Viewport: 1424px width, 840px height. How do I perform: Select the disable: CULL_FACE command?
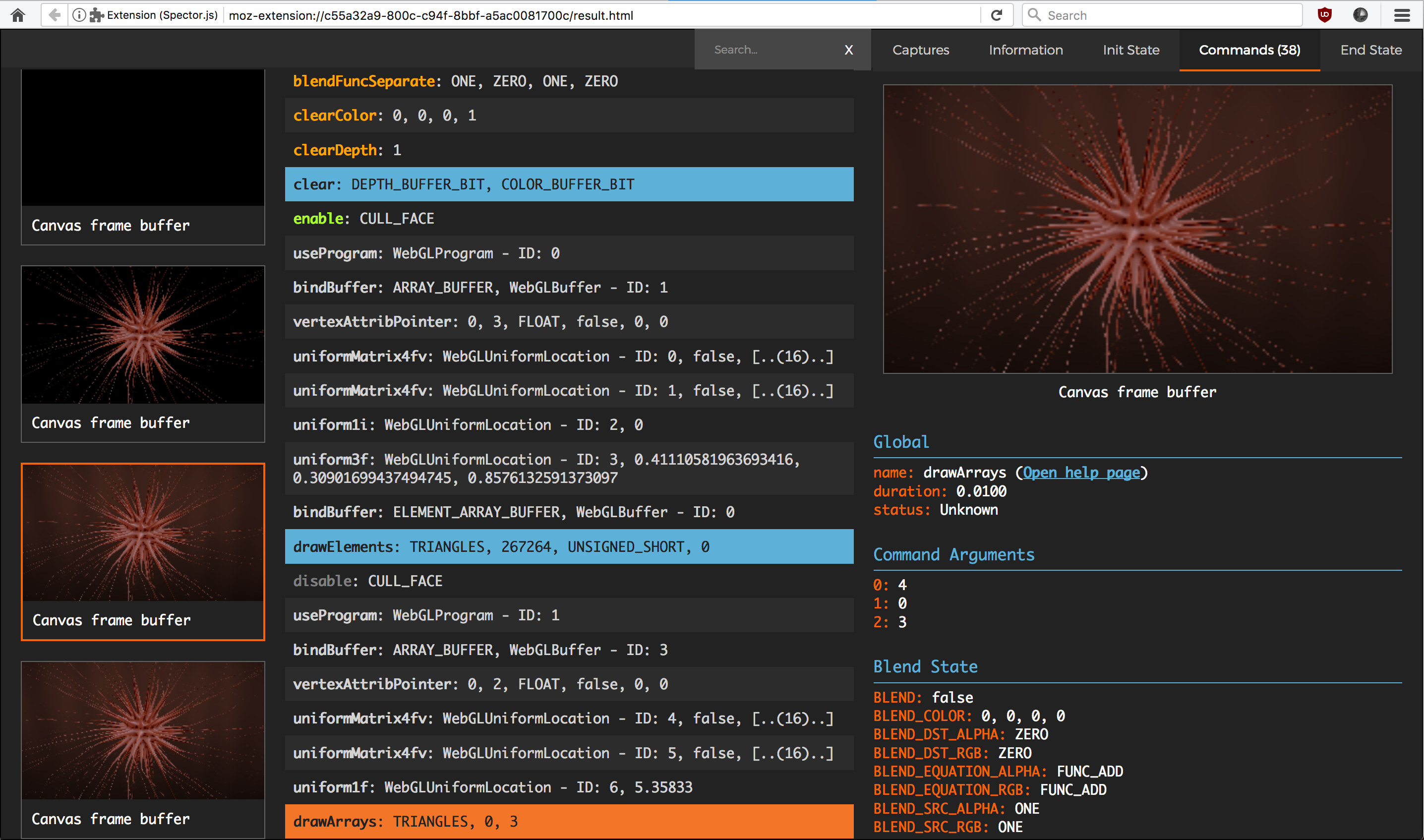click(x=569, y=581)
